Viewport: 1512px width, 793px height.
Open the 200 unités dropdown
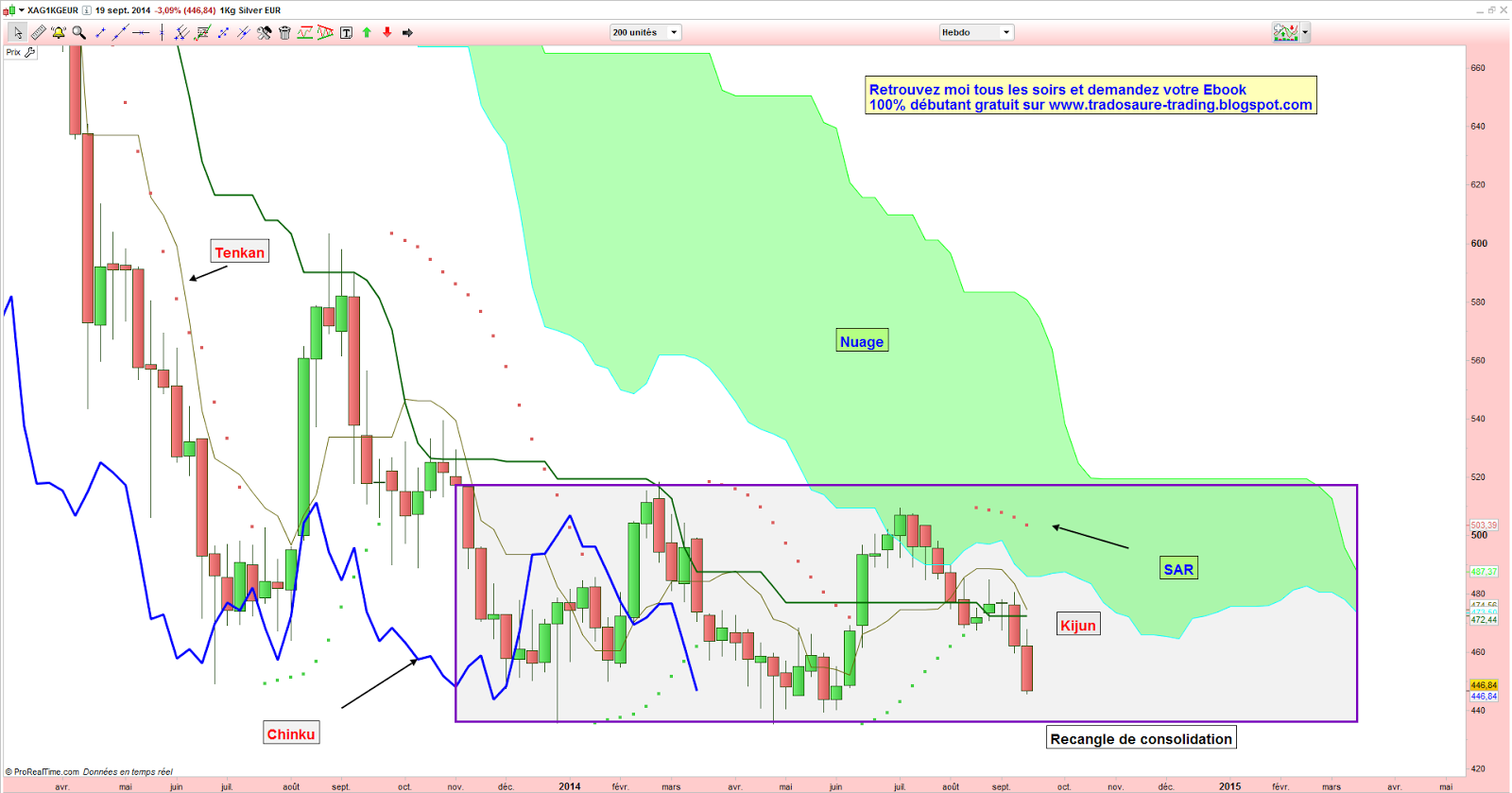pos(645,32)
